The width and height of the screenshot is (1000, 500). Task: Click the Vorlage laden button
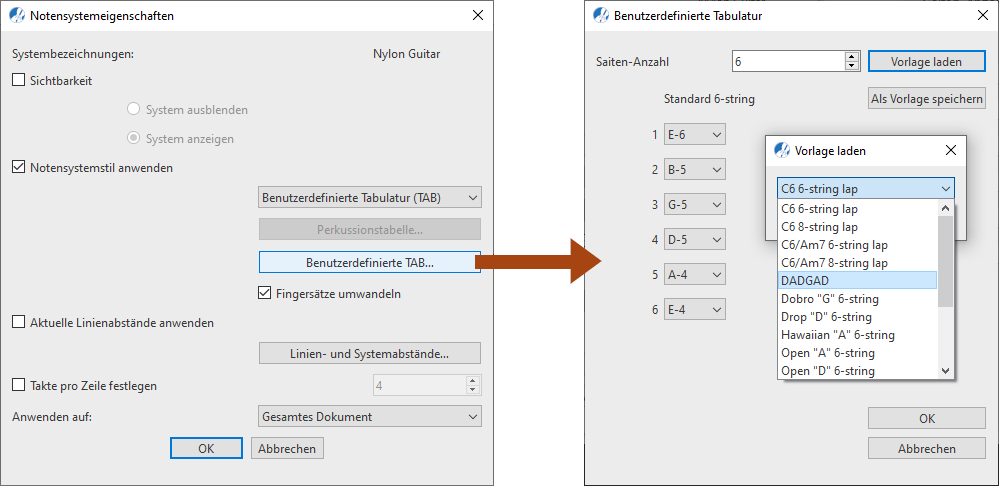tap(926, 61)
